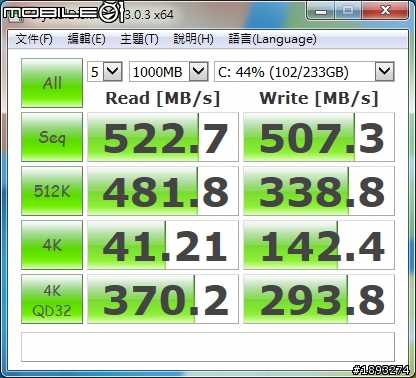Run all benchmarks with All button
Screen dimensions: 416x378
[x=52, y=83]
